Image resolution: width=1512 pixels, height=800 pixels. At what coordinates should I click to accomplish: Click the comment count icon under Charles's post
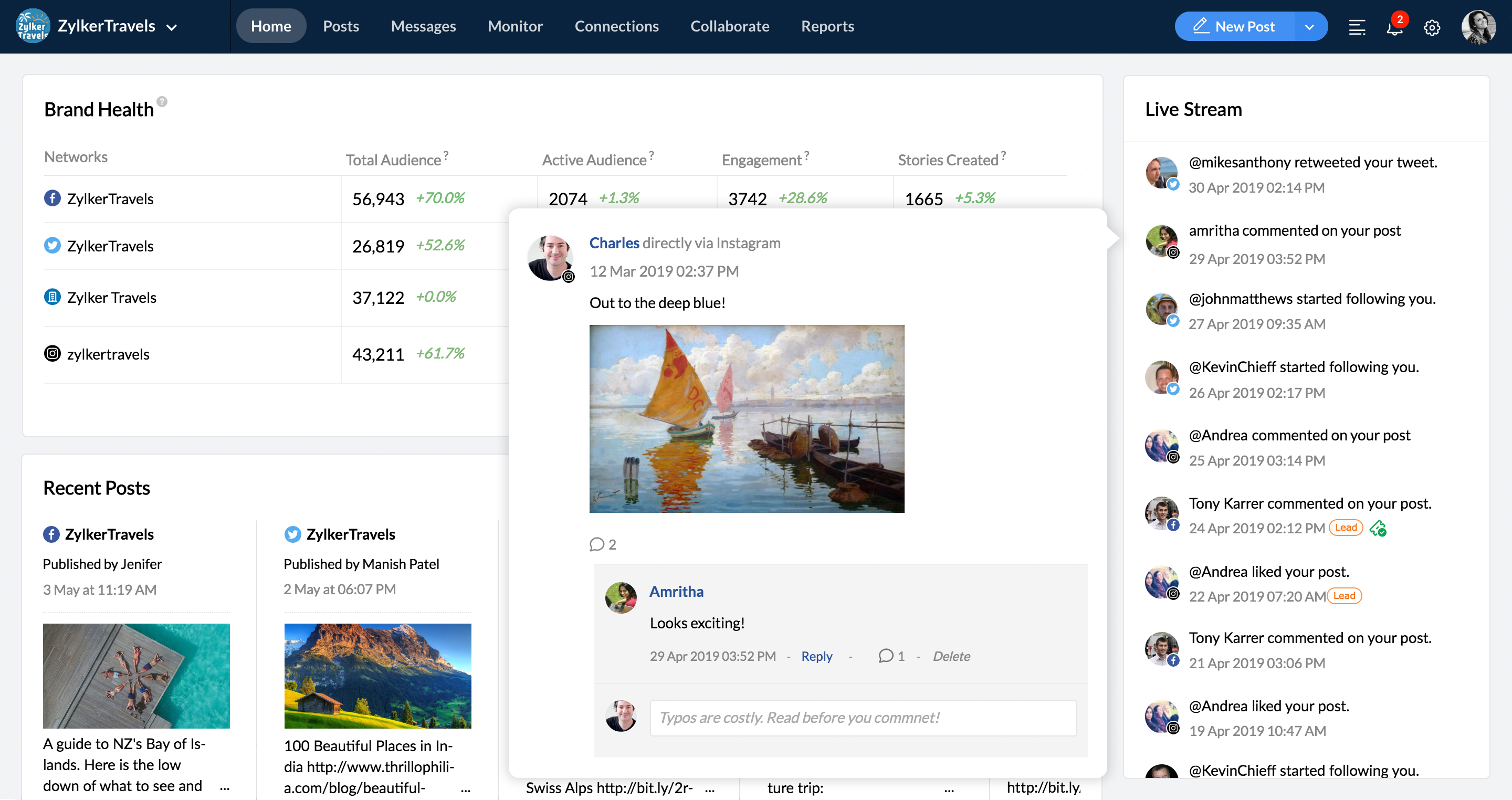click(x=597, y=544)
